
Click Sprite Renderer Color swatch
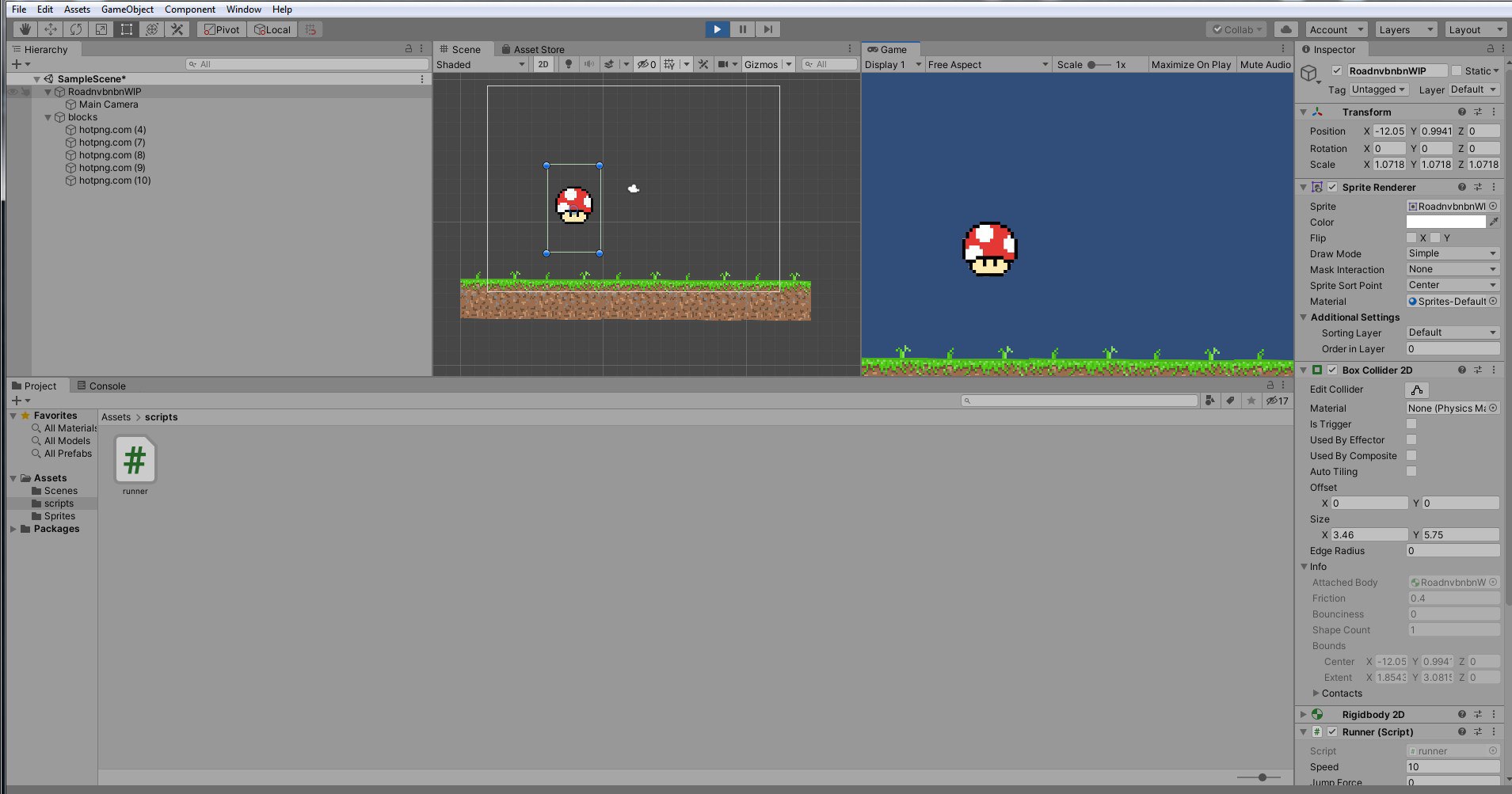(x=1446, y=222)
